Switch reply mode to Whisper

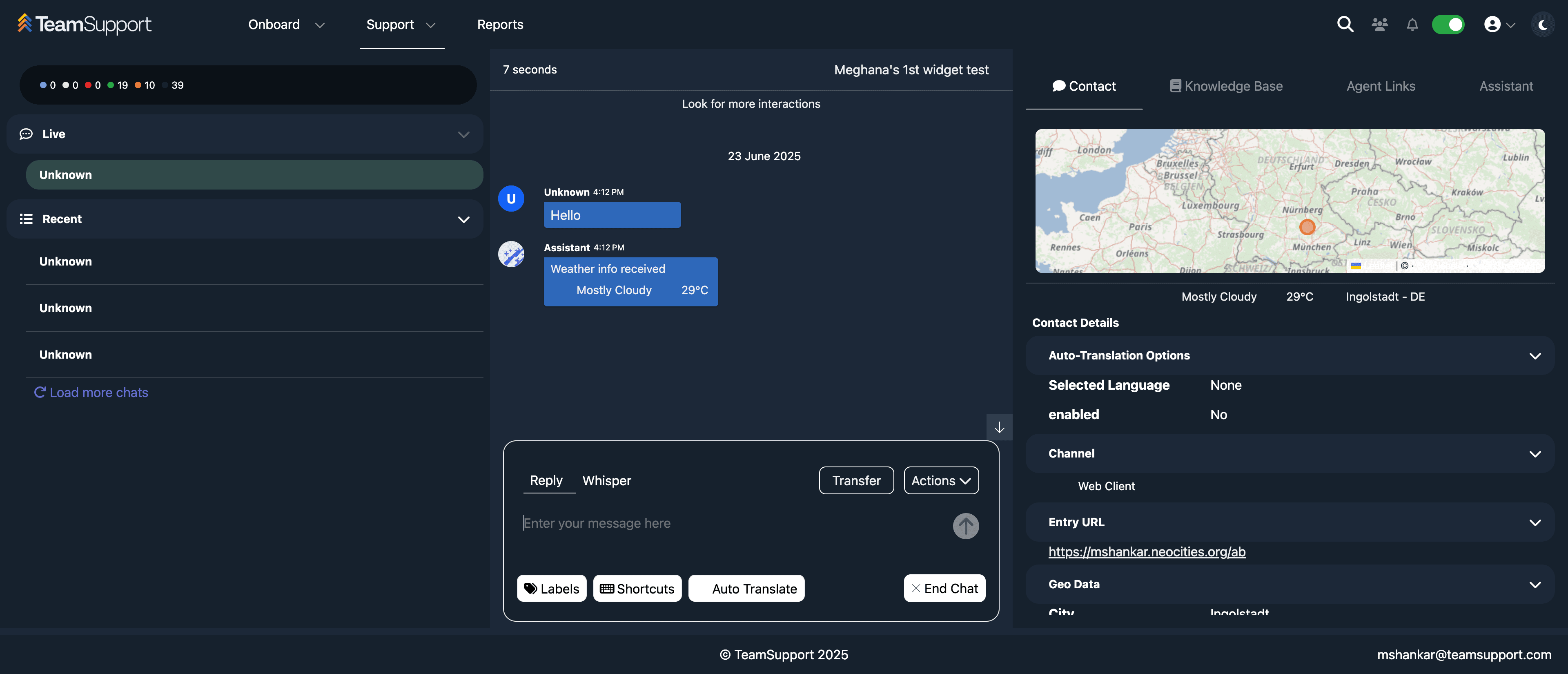click(x=606, y=480)
